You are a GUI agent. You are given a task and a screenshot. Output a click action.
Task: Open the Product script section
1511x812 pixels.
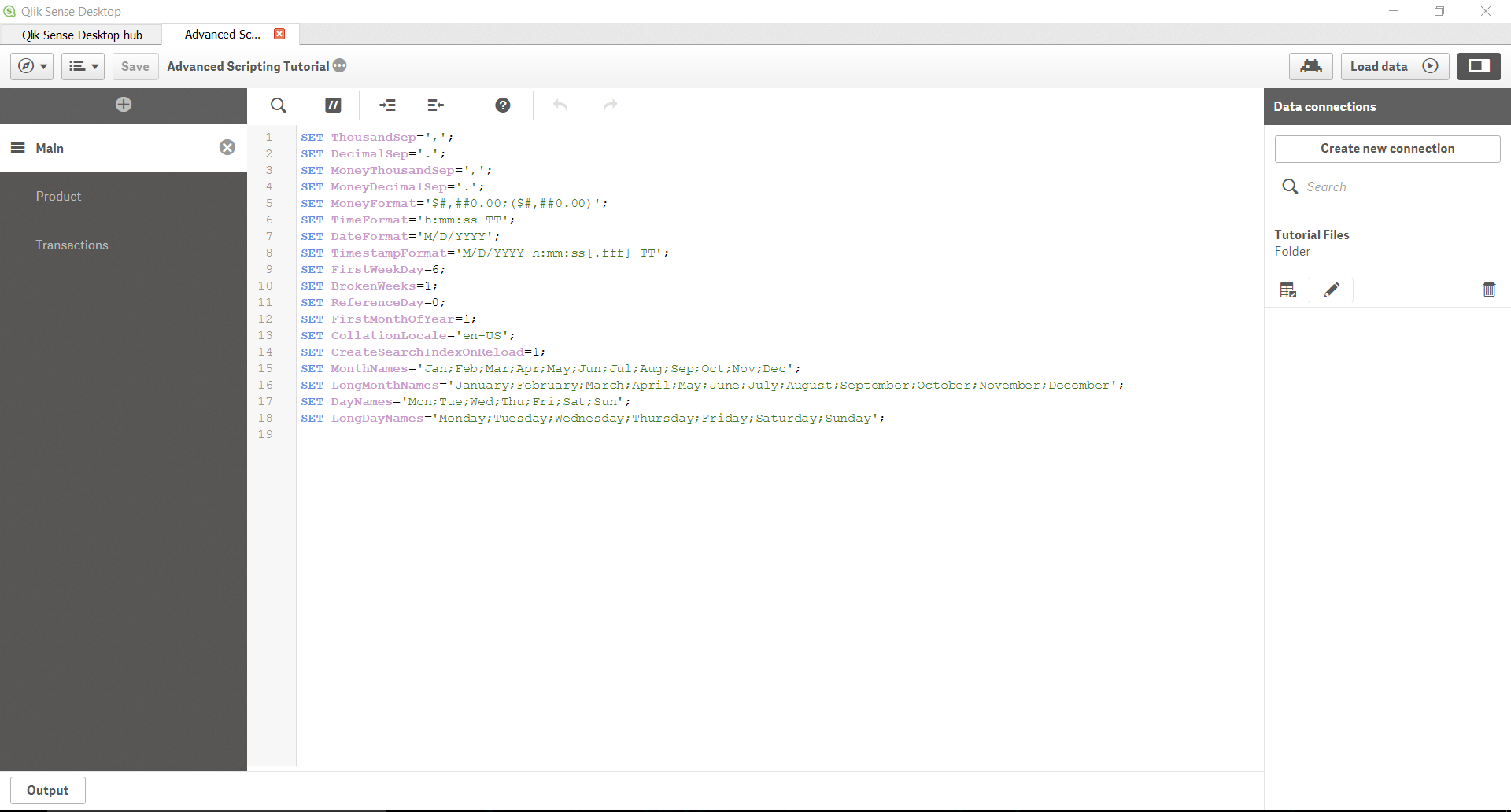click(124, 197)
